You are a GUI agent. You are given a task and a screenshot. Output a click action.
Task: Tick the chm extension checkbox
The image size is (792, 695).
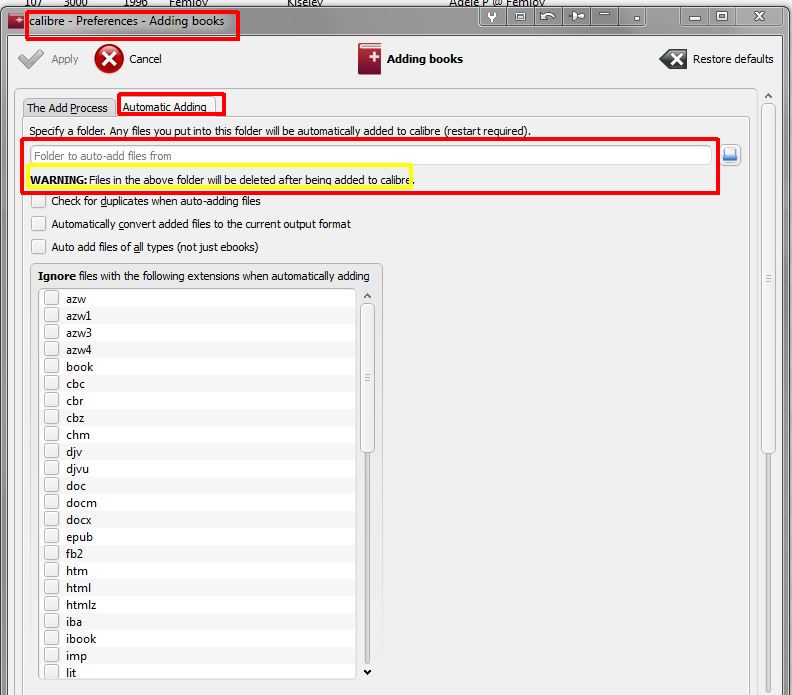52,434
